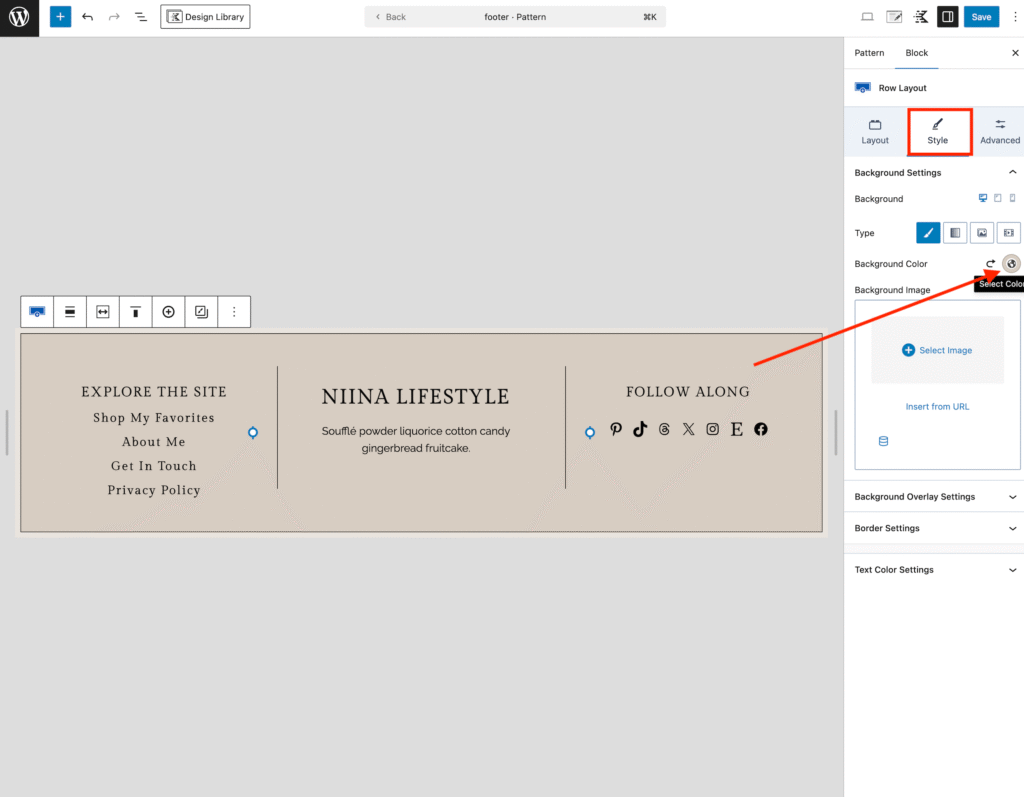The image size is (1024, 797).
Task: Expand the Border Settings section
Action: click(x=933, y=528)
